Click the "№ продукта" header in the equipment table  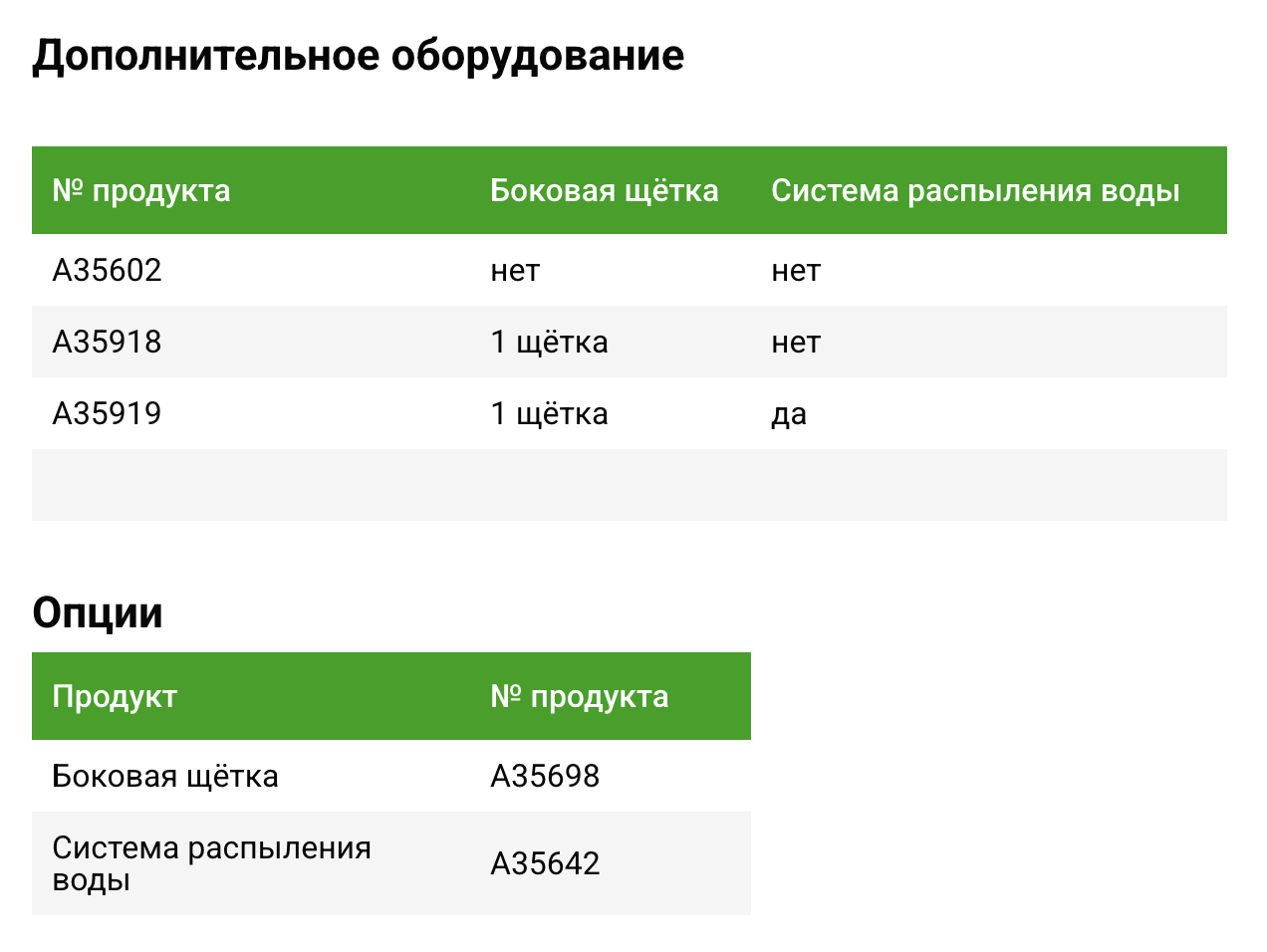click(x=141, y=190)
